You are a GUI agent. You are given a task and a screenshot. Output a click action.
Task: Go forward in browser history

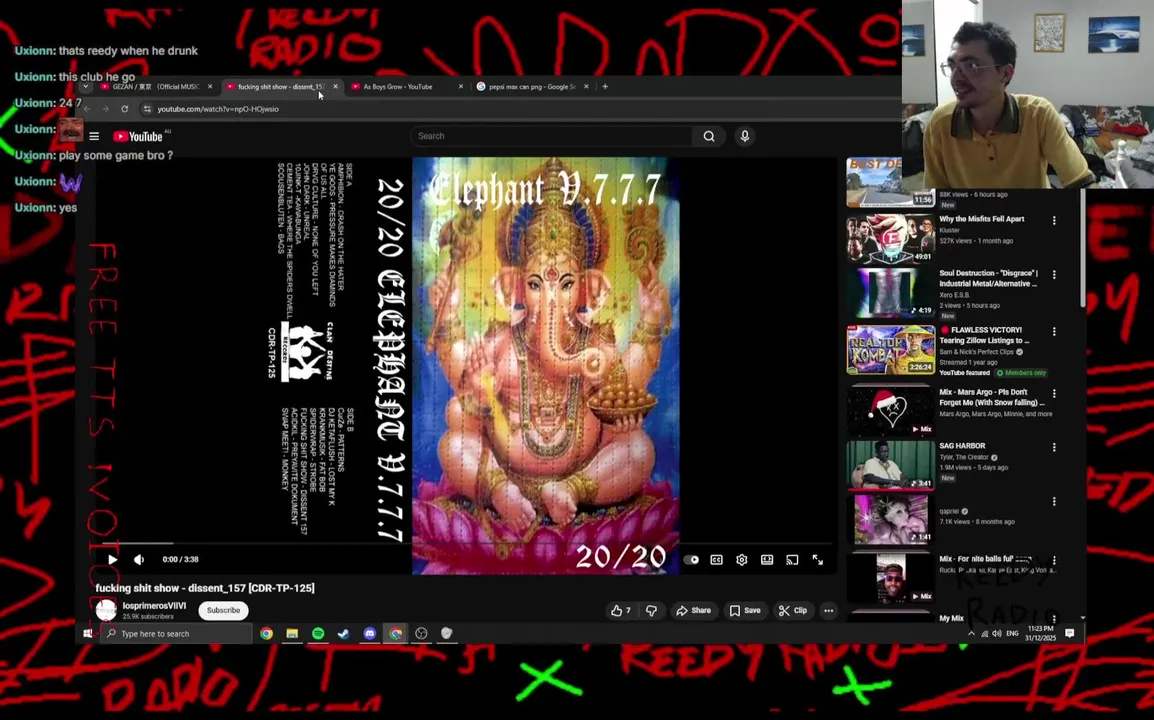pos(105,109)
